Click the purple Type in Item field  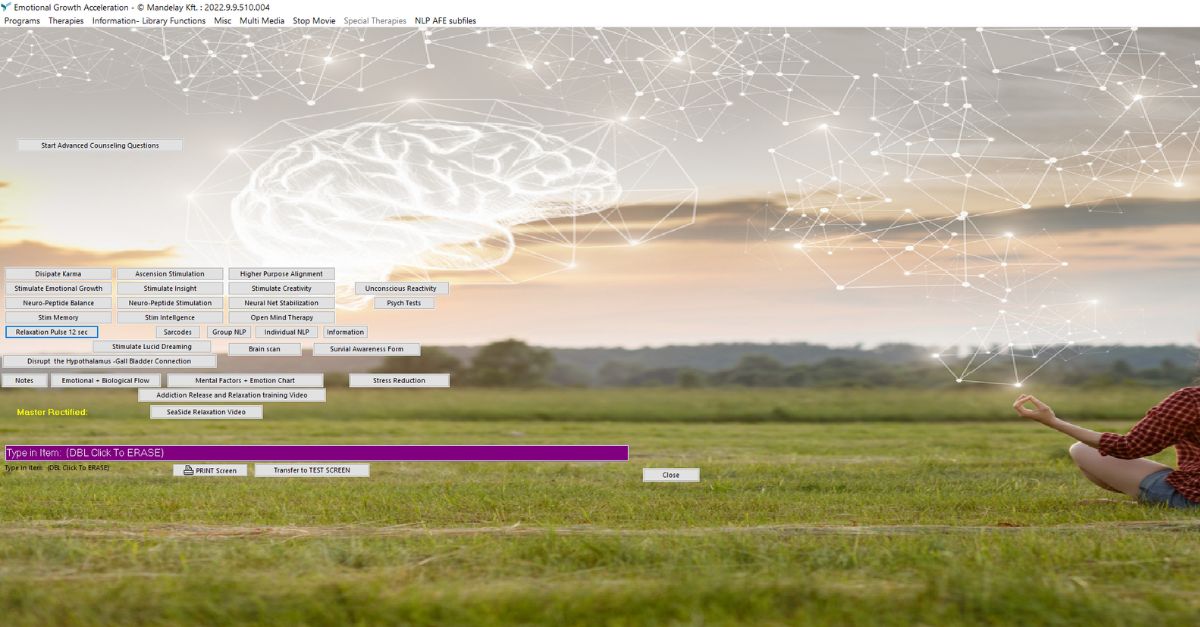pos(316,453)
